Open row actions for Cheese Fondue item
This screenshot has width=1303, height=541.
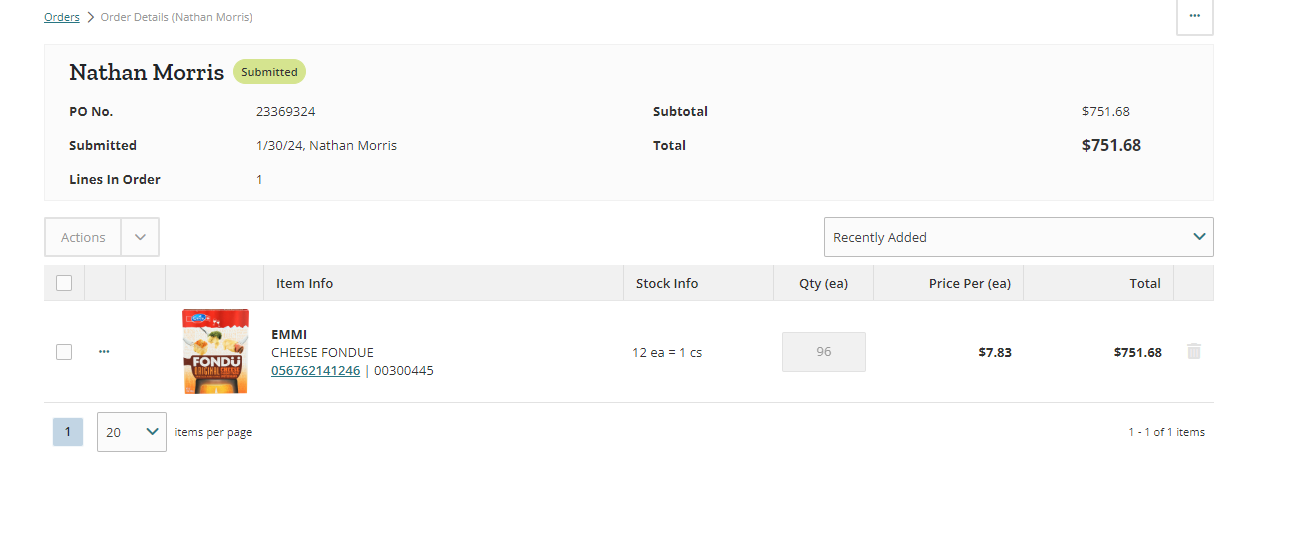pos(104,352)
